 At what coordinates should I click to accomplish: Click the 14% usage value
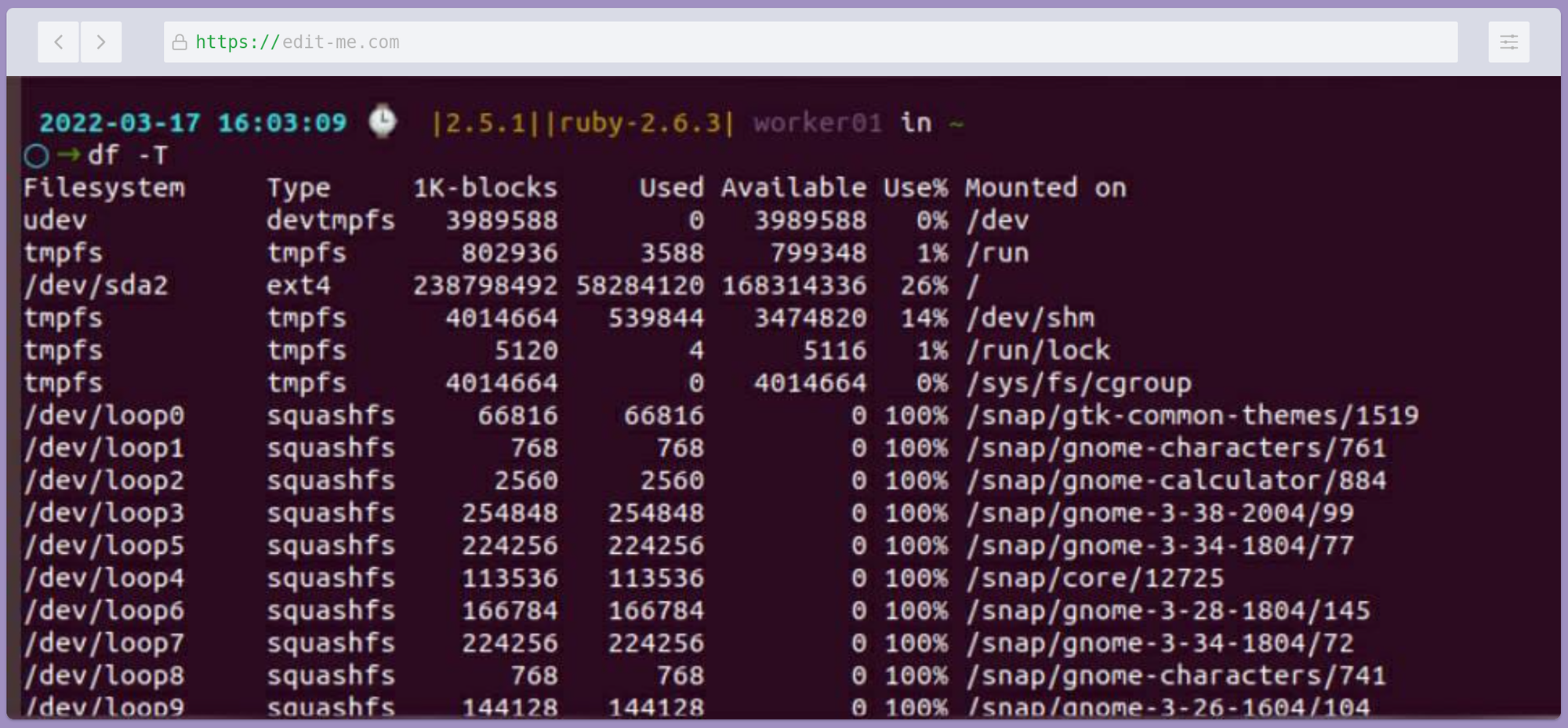[x=924, y=318]
